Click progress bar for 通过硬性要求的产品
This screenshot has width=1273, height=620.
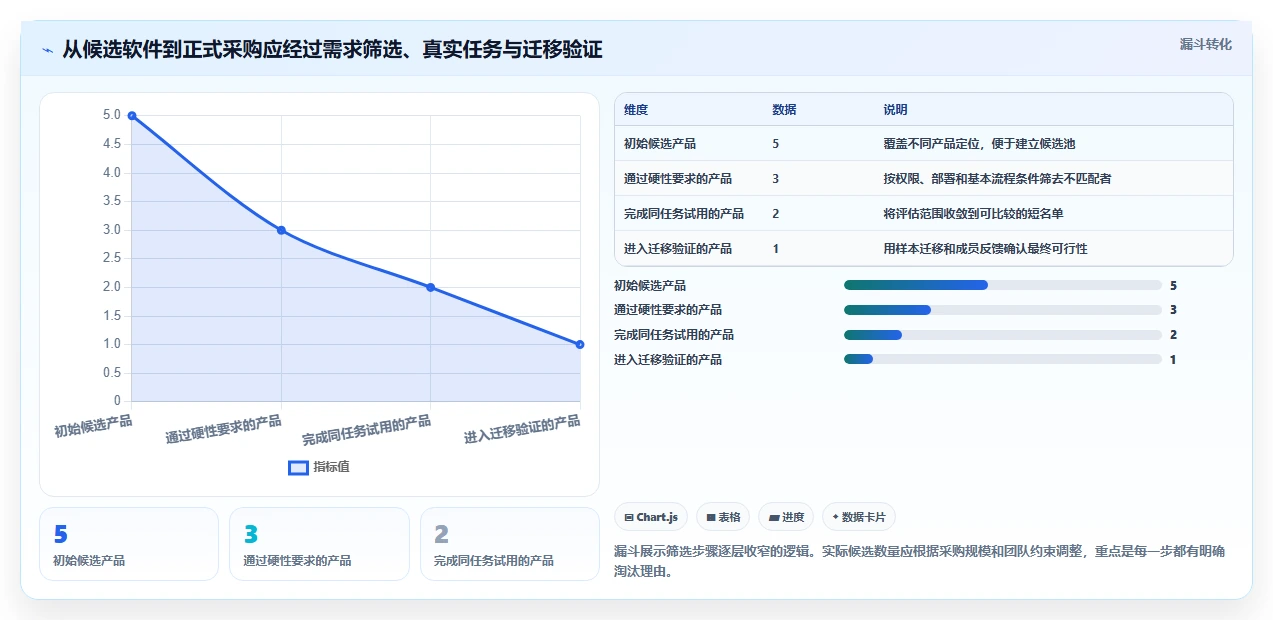[x=1003, y=310]
